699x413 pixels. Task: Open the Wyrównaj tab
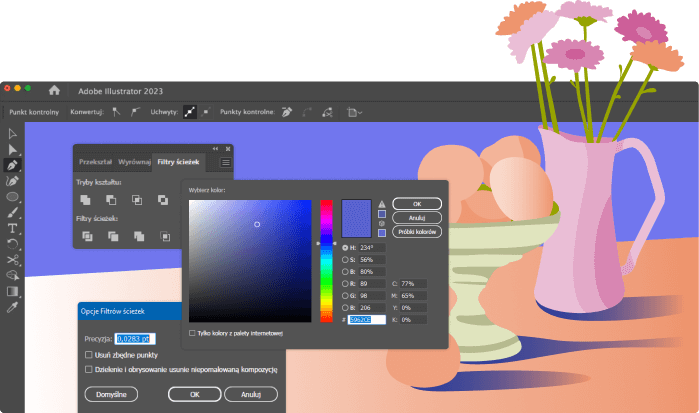pyautogui.click(x=134, y=161)
